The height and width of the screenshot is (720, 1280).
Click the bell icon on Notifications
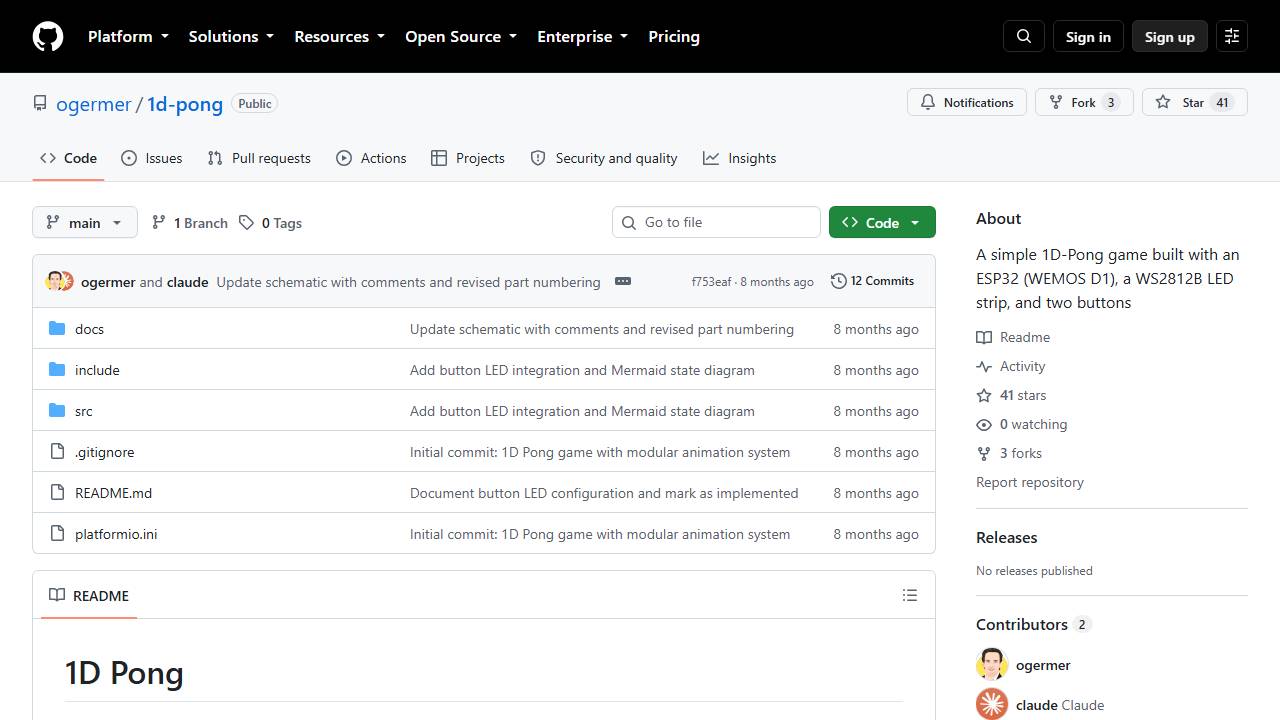point(928,103)
